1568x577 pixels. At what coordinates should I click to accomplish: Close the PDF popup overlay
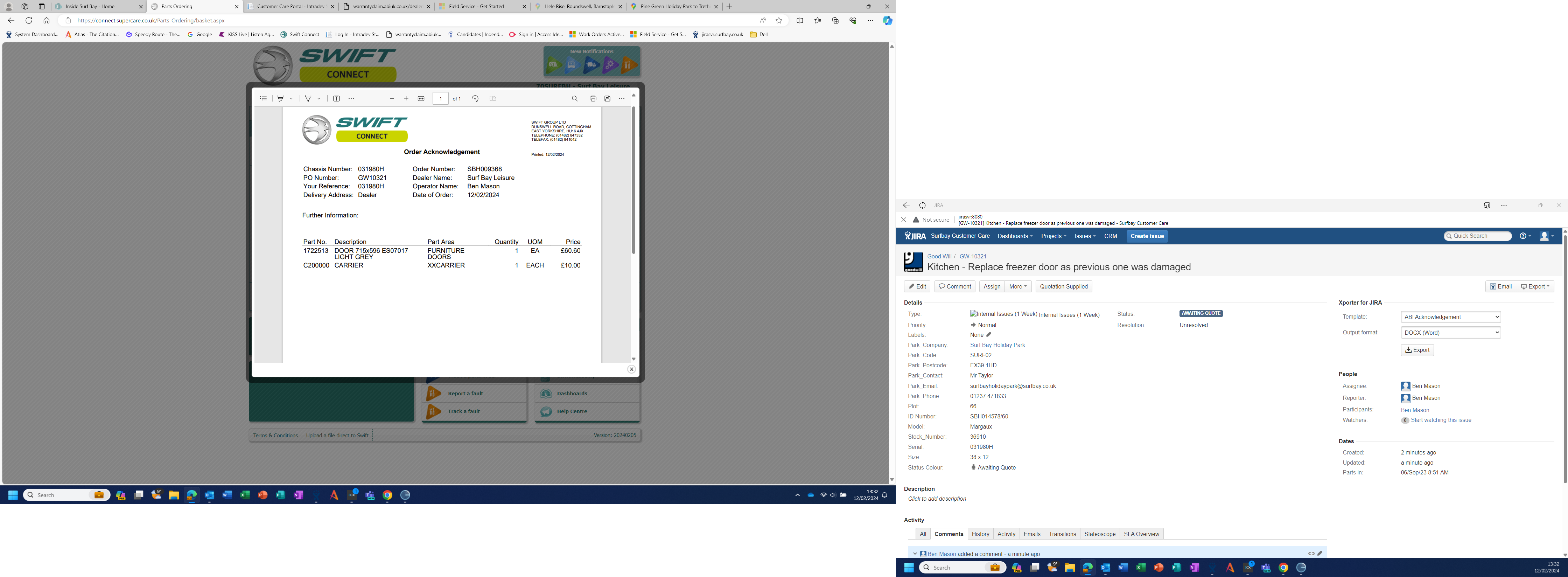click(631, 369)
